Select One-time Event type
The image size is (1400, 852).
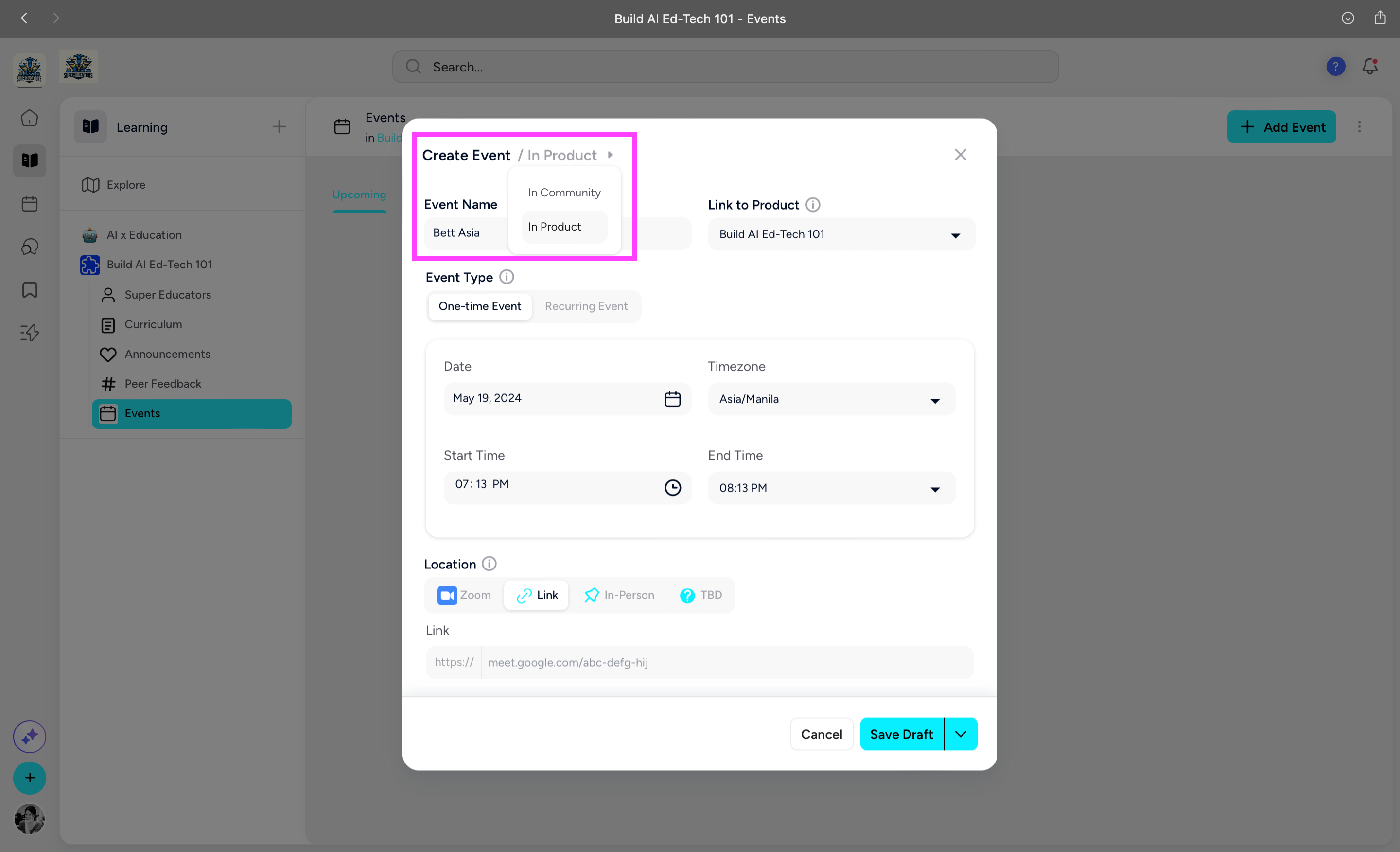tap(479, 306)
